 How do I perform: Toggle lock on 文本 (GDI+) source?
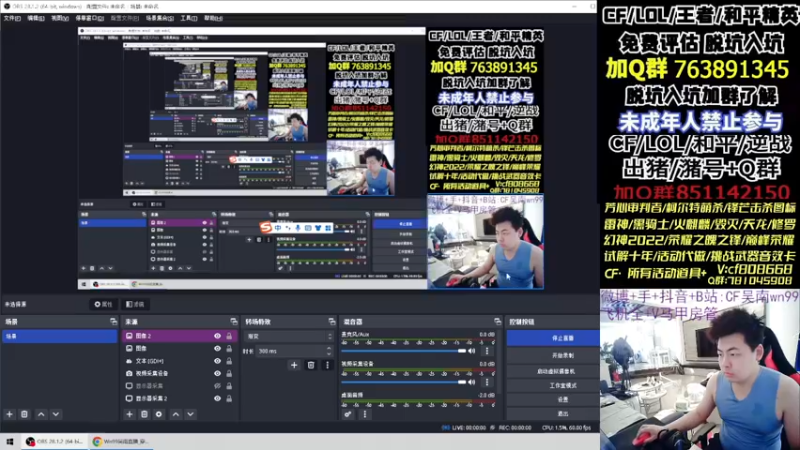coord(229,361)
